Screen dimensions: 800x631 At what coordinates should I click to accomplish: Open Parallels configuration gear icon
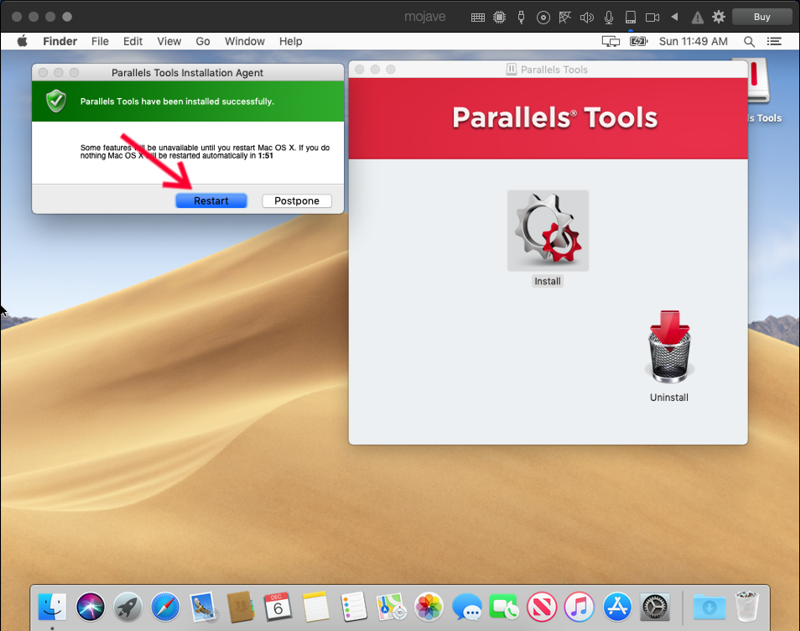(x=718, y=17)
